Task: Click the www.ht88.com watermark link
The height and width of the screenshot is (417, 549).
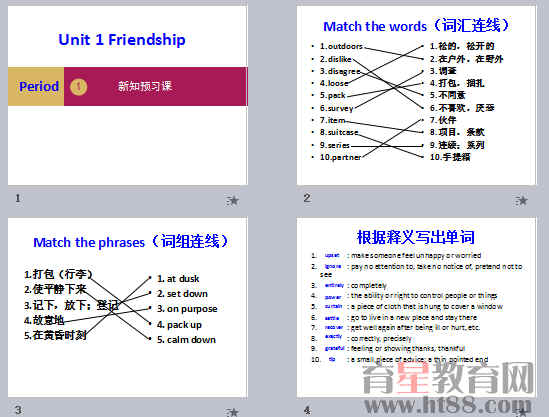Action: pos(448,405)
